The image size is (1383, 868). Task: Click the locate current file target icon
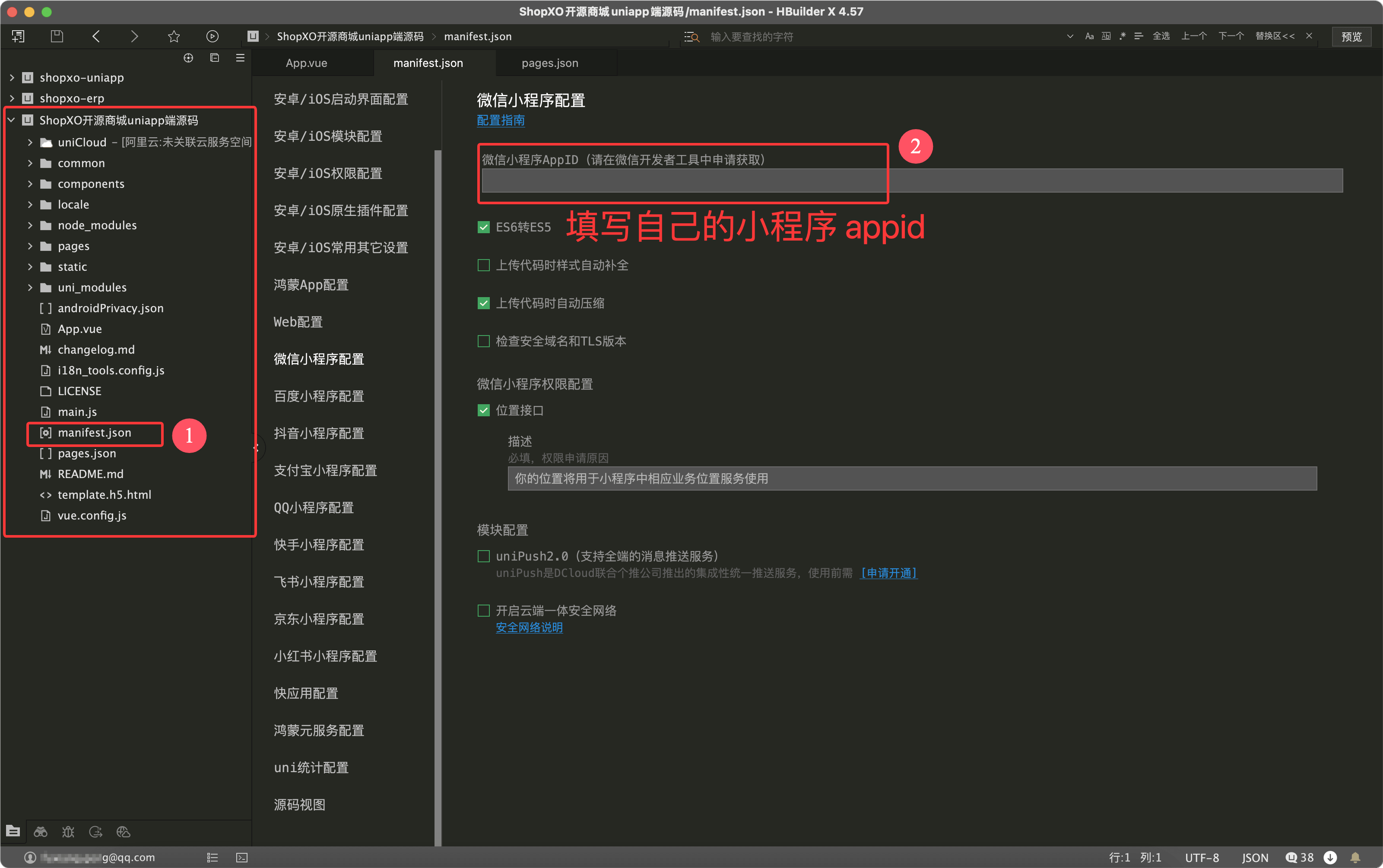click(x=188, y=58)
